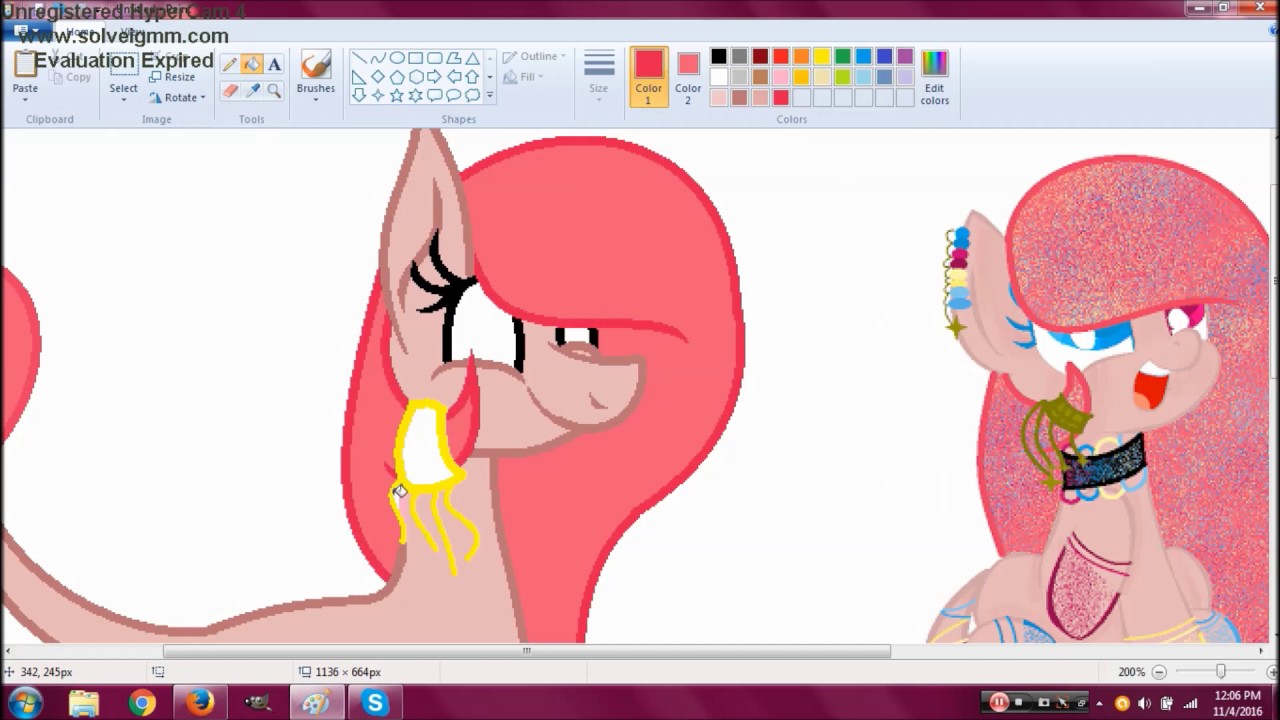The height and width of the screenshot is (720, 1280).
Task: Switch to the Home ribbon tab
Action: click(78, 32)
